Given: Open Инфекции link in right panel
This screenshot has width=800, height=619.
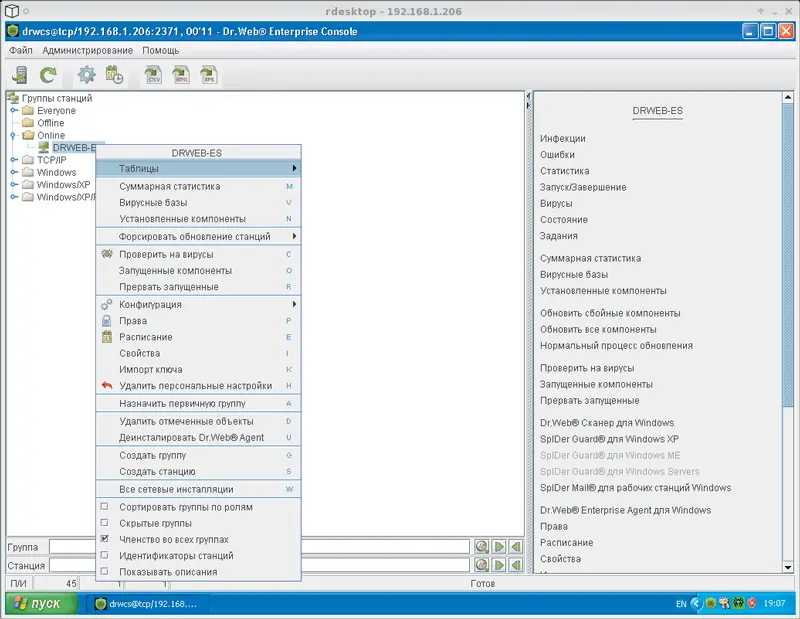Looking at the screenshot, I should 563,138.
